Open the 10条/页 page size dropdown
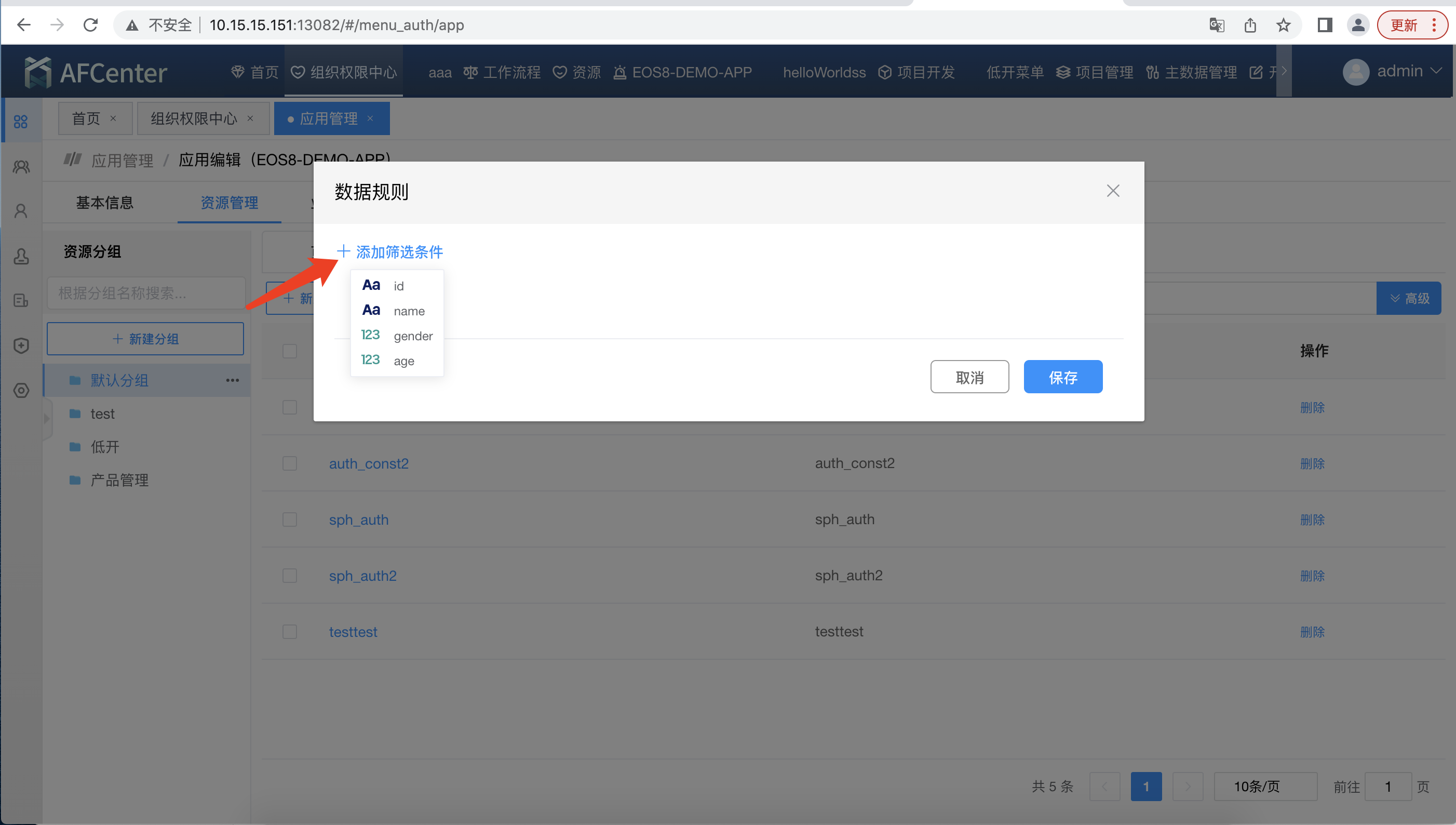This screenshot has width=1456, height=825. (1266, 786)
